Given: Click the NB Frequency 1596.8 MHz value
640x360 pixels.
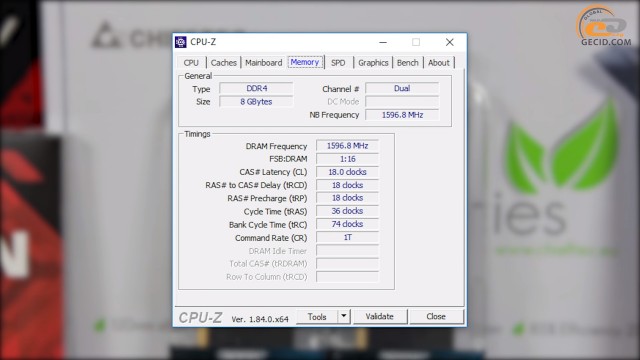Looking at the screenshot, I should point(402,115).
